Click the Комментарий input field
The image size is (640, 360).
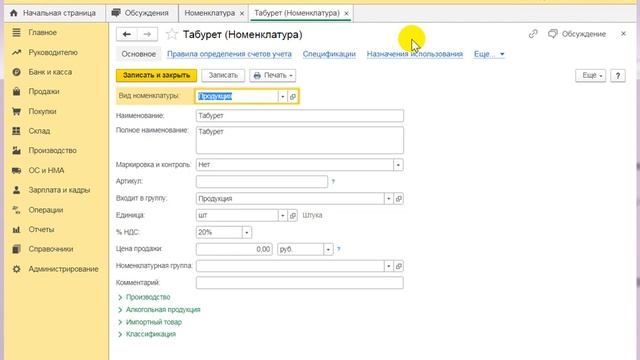[300, 282]
